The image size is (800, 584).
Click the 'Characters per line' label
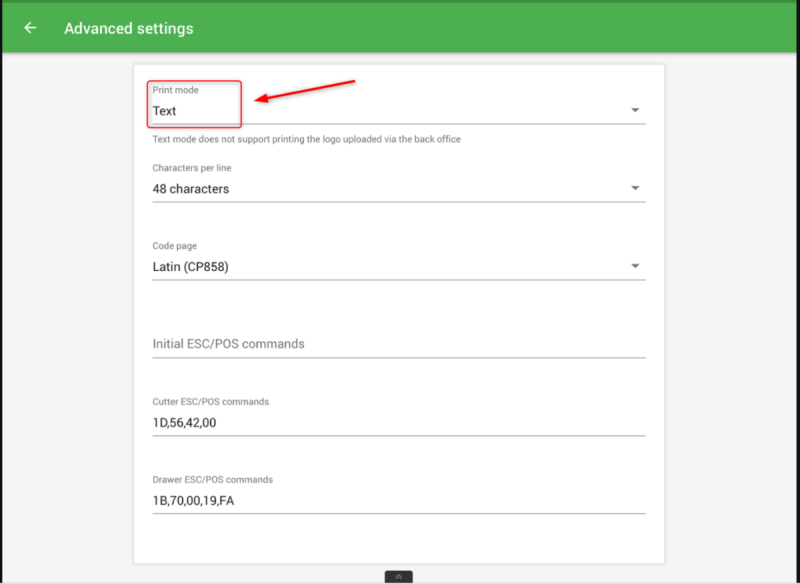coord(192,168)
